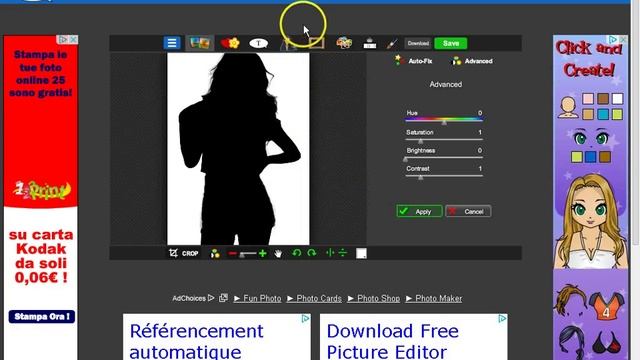Click the Stampa Ora! button
The width and height of the screenshot is (640, 360).
coord(42,316)
